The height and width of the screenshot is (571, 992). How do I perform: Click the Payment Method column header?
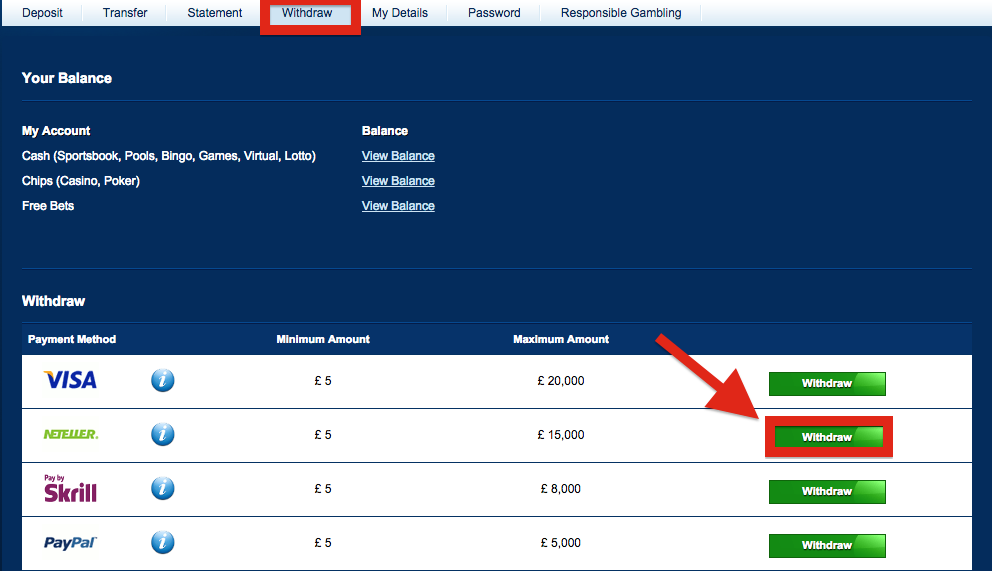tap(72, 340)
